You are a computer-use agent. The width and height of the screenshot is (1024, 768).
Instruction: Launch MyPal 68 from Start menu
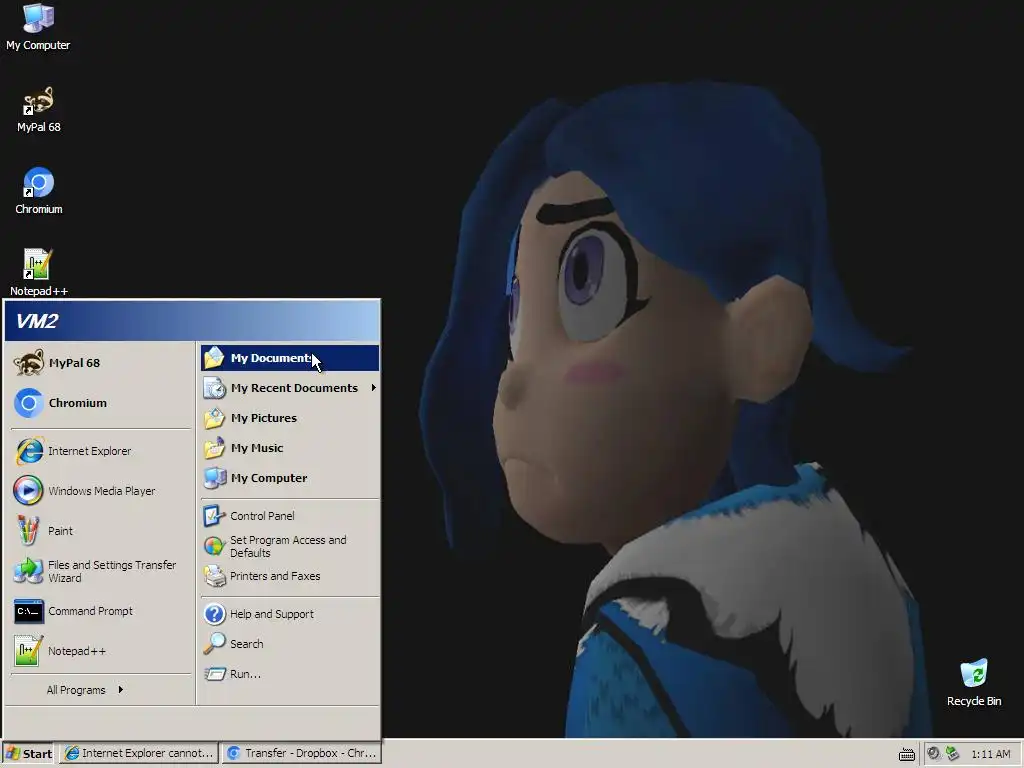pos(101,363)
